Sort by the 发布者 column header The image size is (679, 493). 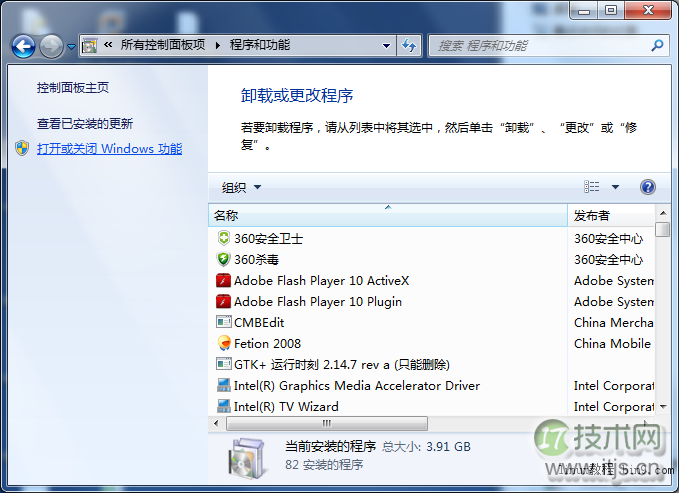coord(611,215)
